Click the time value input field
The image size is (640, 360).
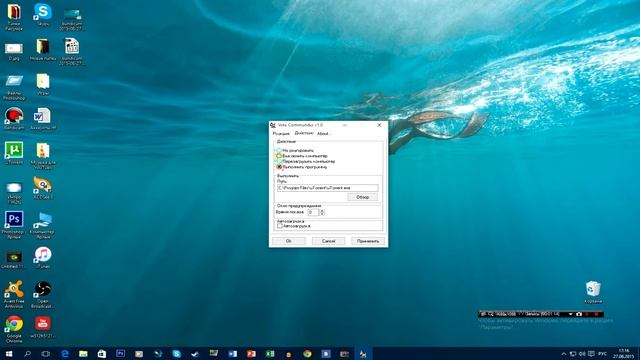(313, 212)
